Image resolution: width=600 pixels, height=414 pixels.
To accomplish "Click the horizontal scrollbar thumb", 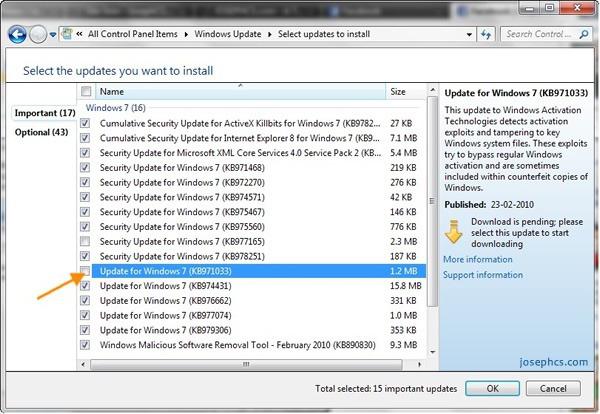I will [x=246, y=365].
